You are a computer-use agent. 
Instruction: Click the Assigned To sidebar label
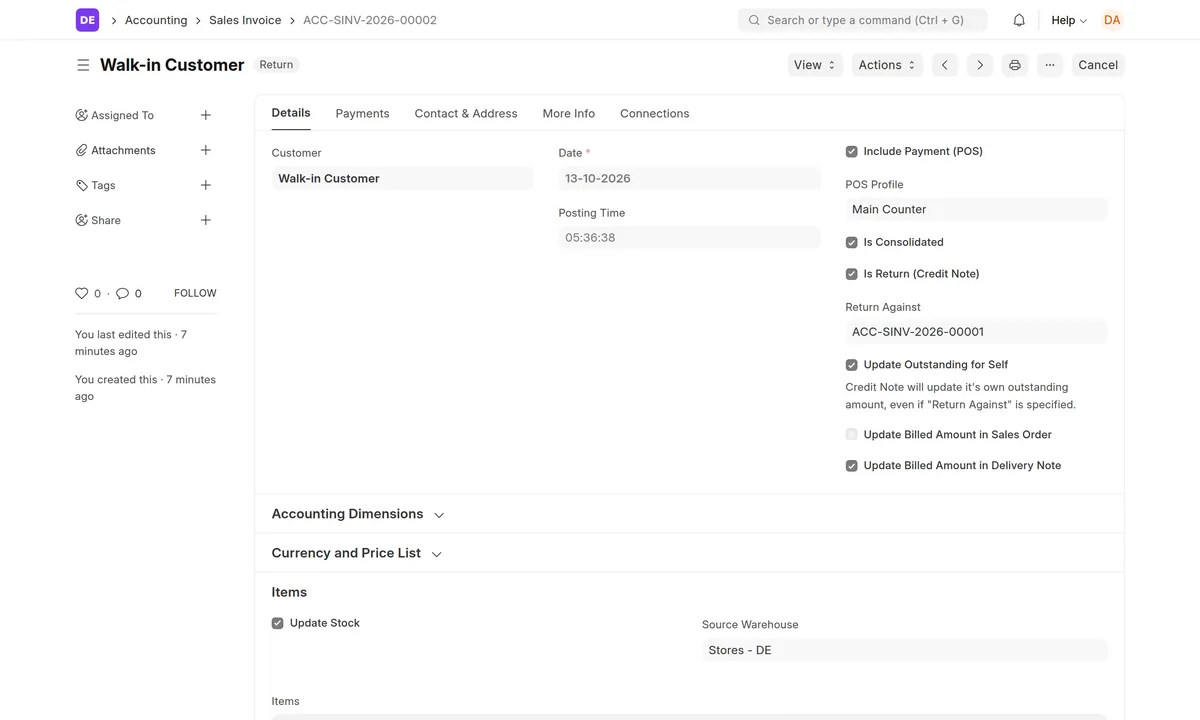coord(122,115)
